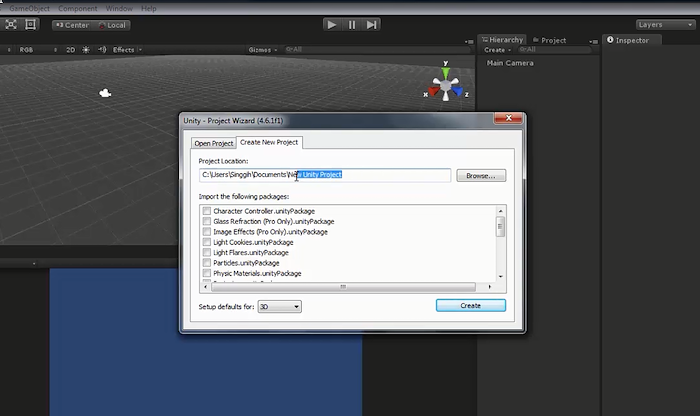Check Particles.unityPackage checkbox
The width and height of the screenshot is (700, 416).
click(207, 262)
